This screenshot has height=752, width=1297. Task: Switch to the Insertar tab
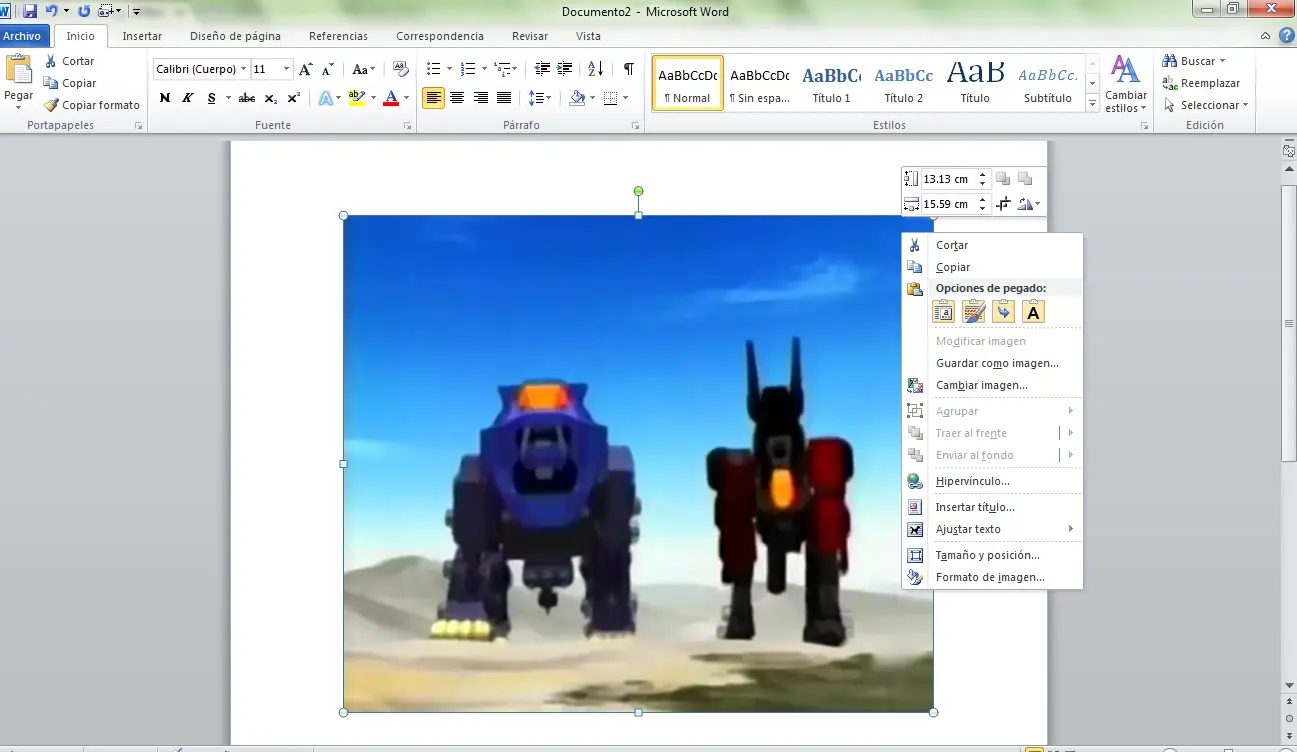pos(142,36)
